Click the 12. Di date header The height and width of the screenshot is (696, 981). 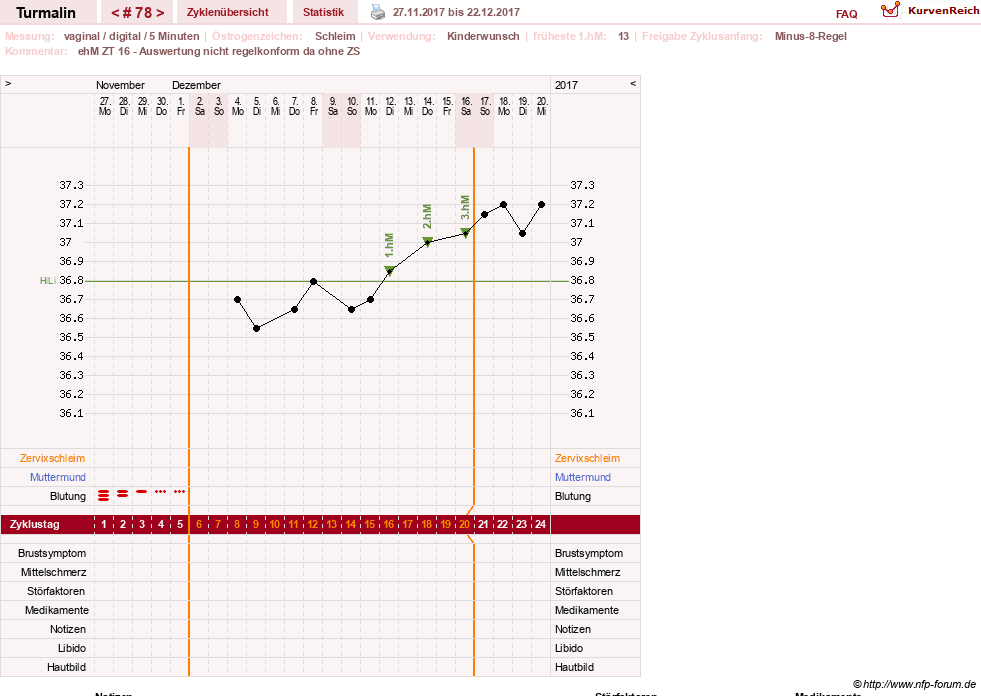coord(390,106)
